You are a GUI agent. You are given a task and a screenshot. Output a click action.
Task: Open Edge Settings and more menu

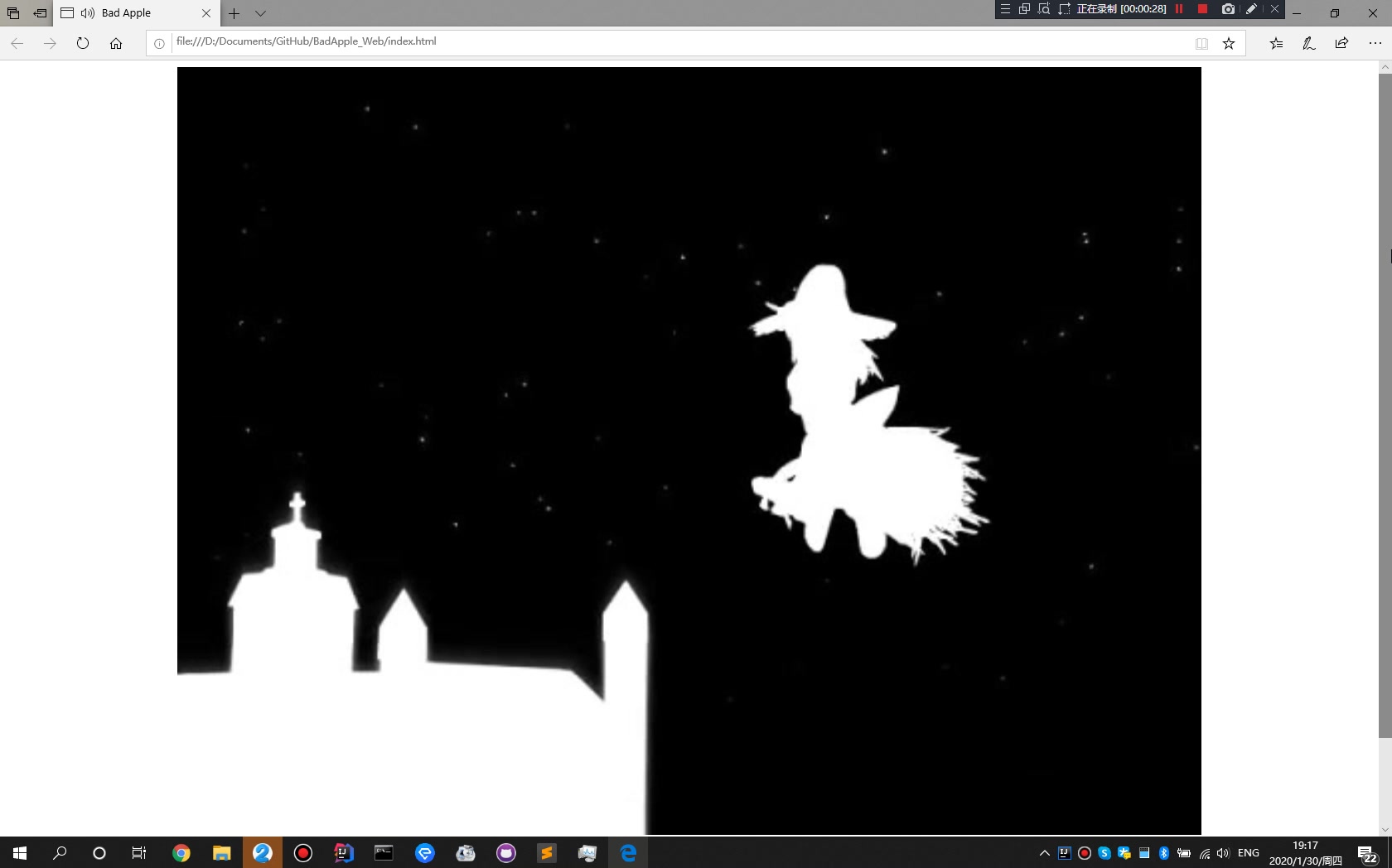coord(1375,43)
